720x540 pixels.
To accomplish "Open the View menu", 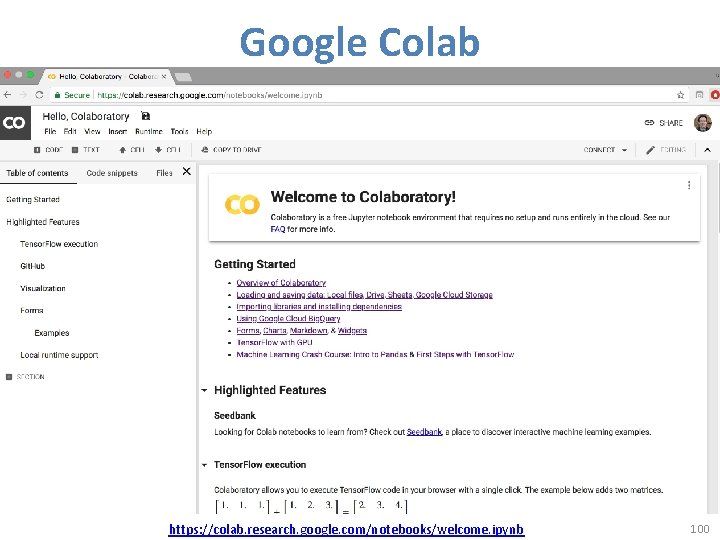I will 92,131.
